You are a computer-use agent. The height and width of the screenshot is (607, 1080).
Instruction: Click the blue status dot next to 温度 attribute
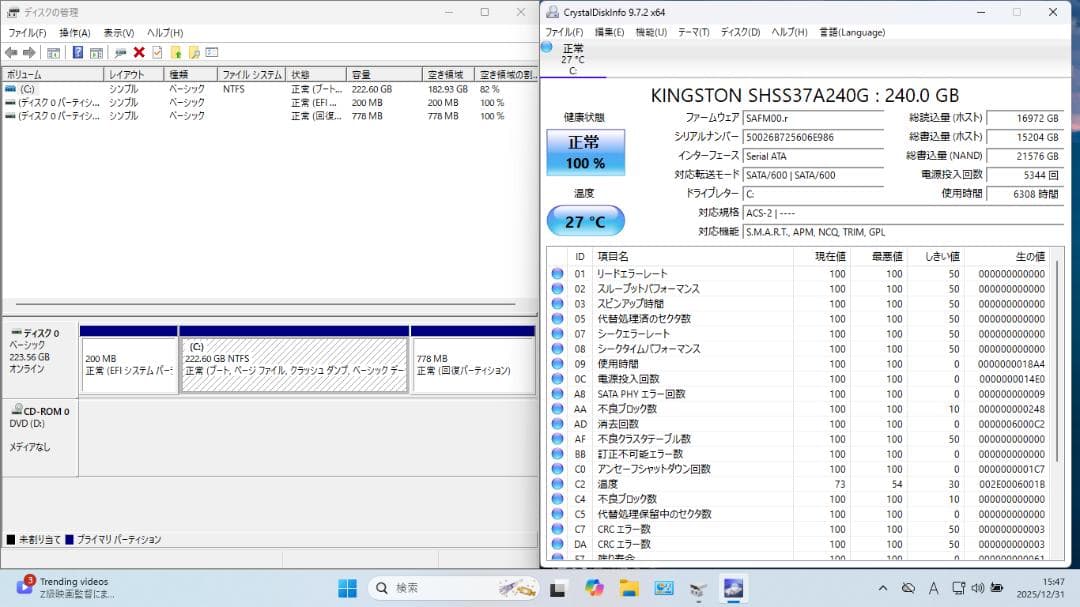tap(558, 483)
